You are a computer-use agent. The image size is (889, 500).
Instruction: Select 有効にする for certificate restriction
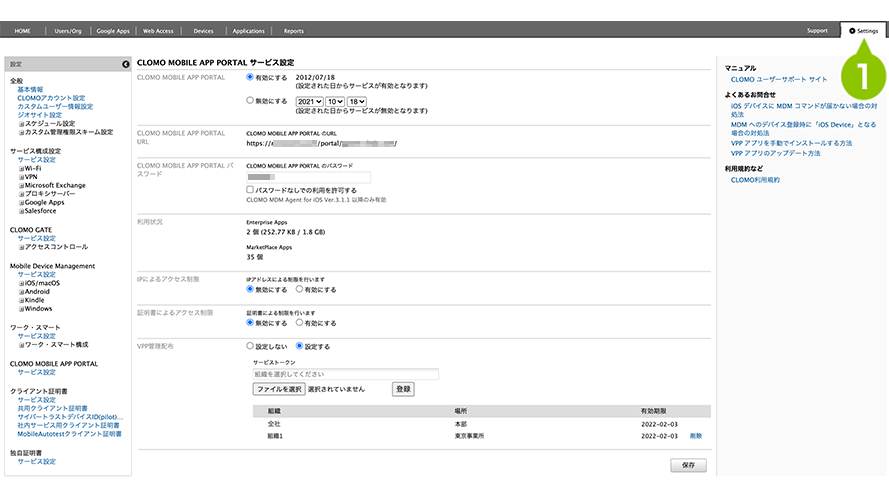[299, 323]
